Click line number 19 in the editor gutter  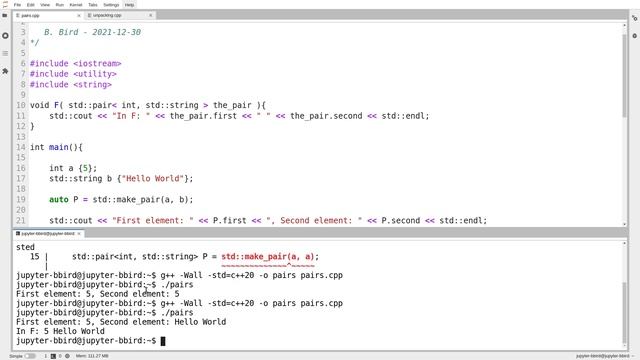click(21, 200)
